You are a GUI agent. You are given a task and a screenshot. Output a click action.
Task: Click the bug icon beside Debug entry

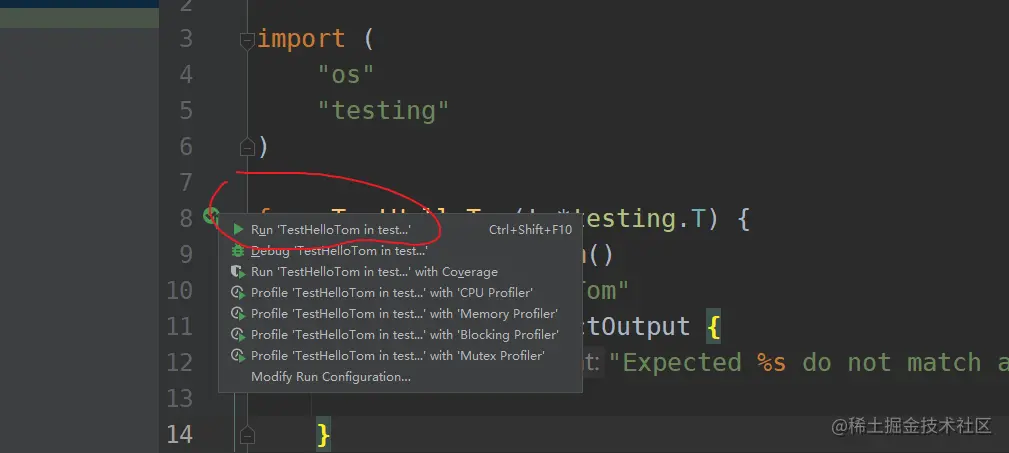click(x=238, y=251)
